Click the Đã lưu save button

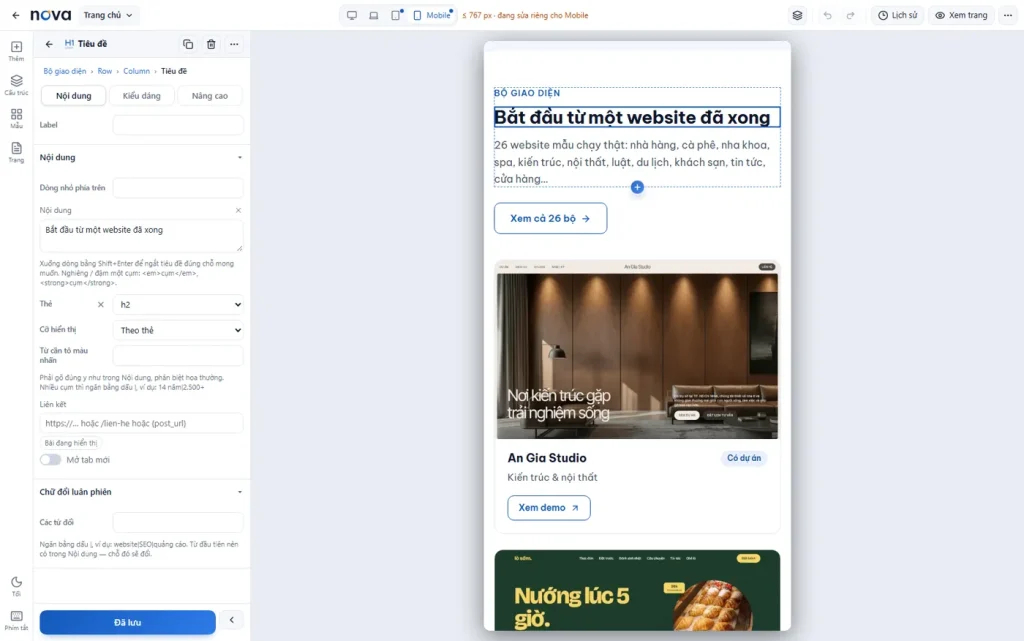tap(127, 622)
